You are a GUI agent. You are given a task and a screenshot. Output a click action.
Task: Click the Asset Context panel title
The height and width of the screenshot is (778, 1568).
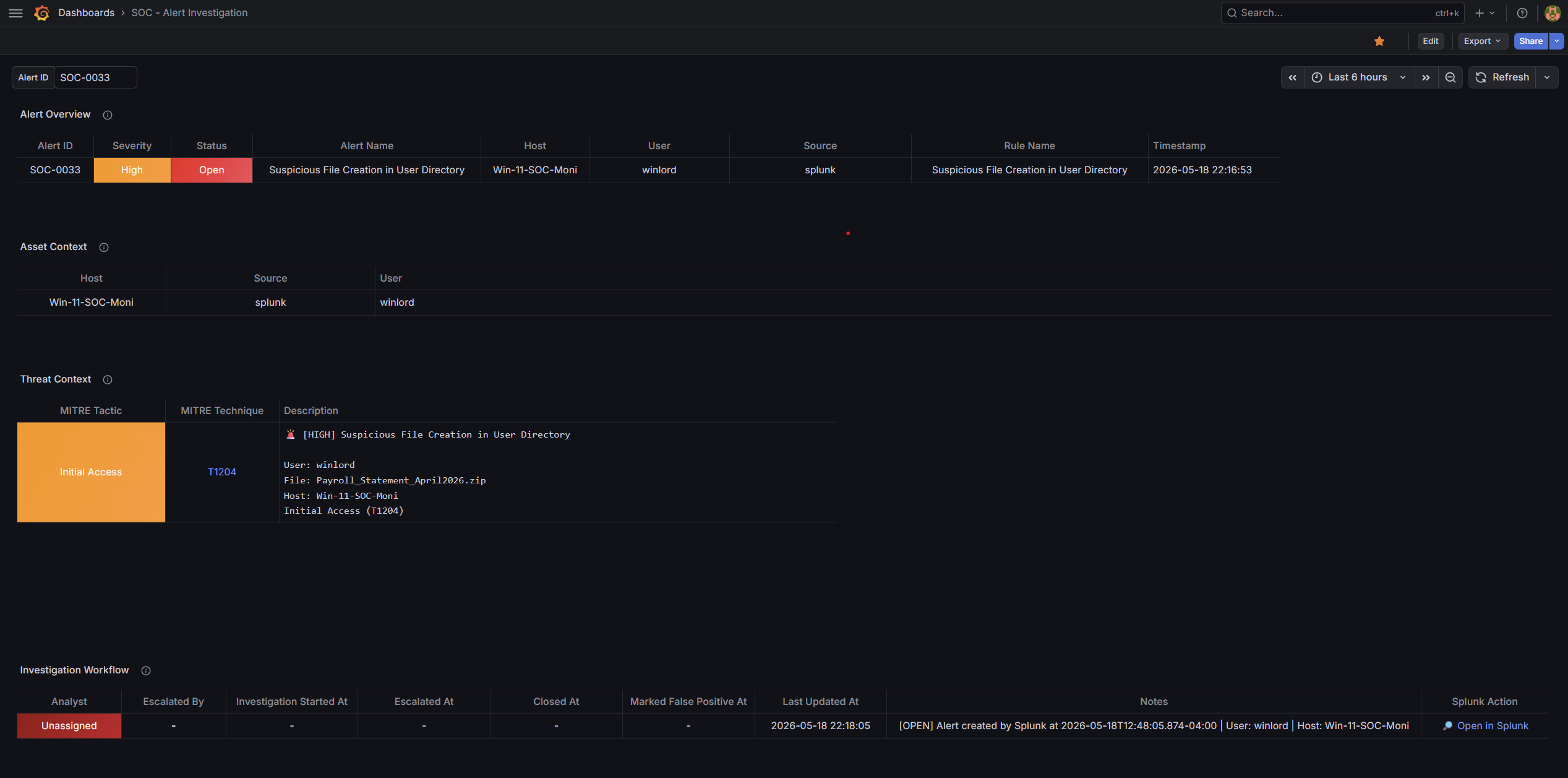point(53,247)
